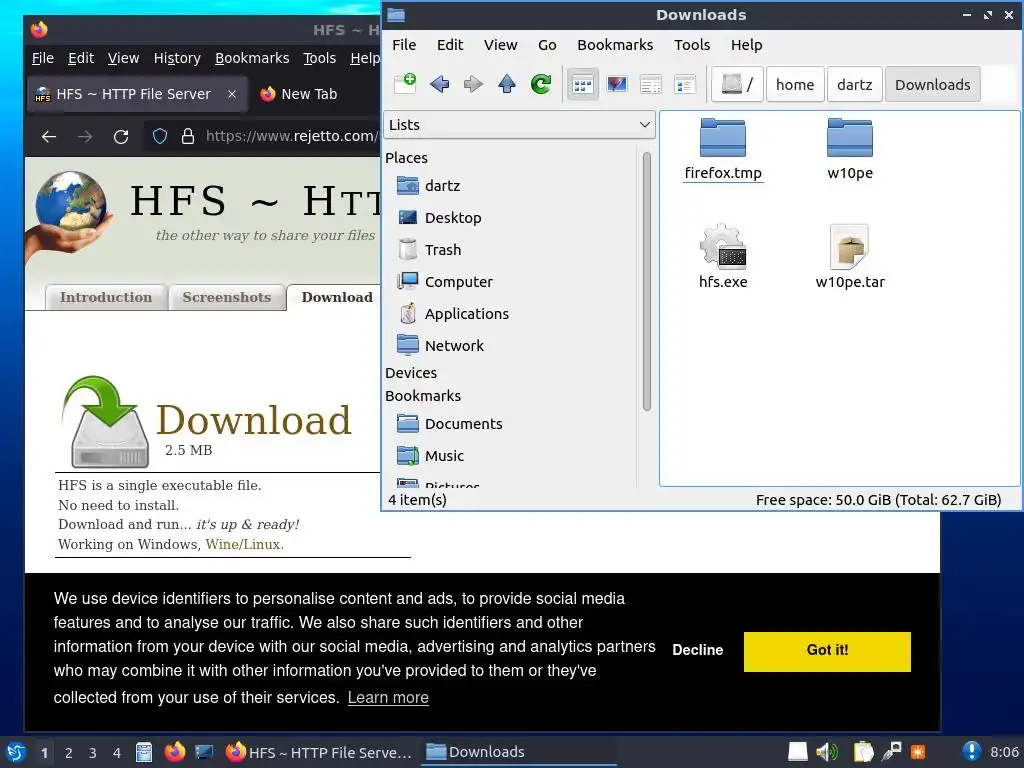The height and width of the screenshot is (768, 1024).
Task: Open Tools menu in Downloads window
Action: coord(692,45)
